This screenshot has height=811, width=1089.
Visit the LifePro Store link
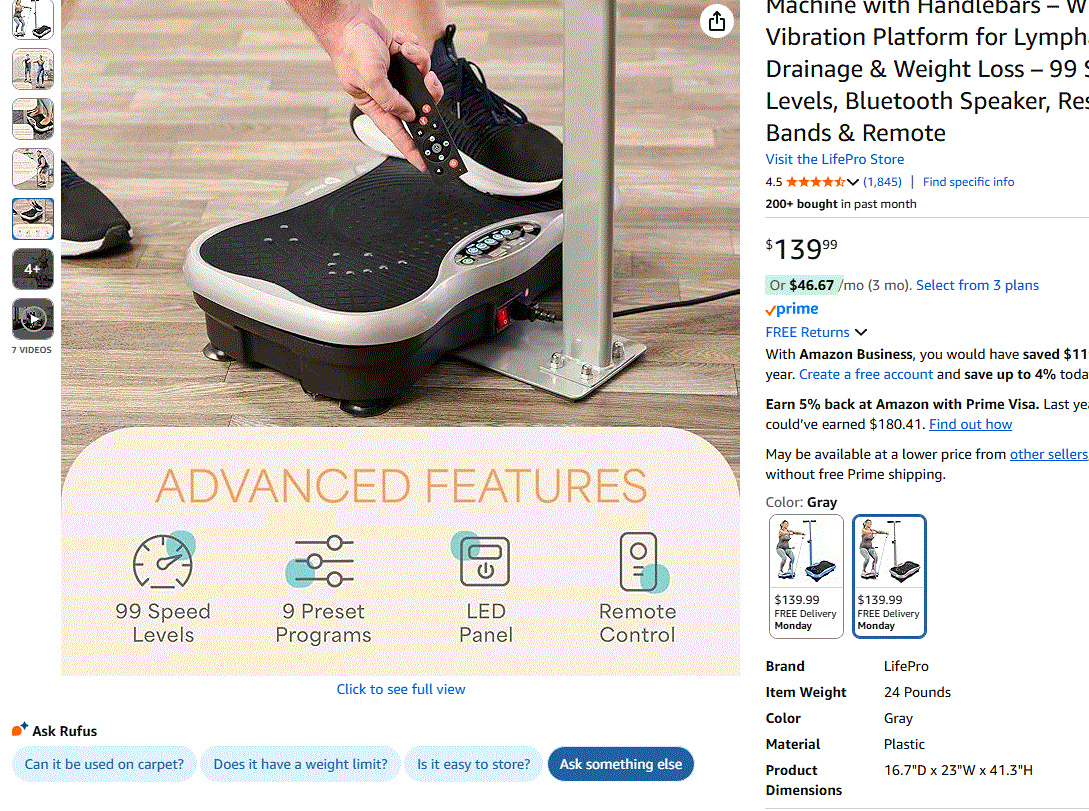(x=835, y=159)
